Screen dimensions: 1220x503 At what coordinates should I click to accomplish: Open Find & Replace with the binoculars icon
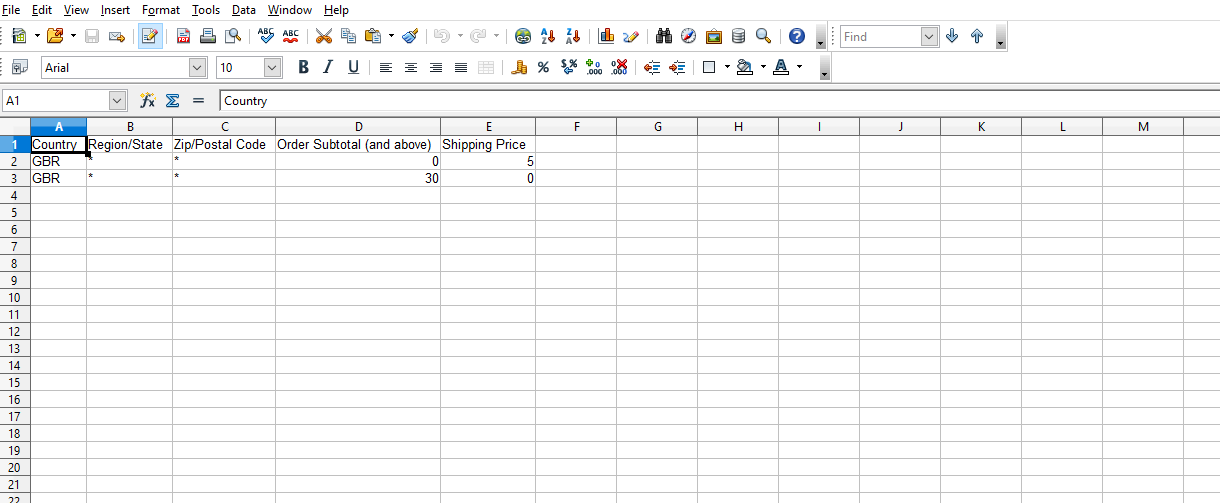click(664, 36)
